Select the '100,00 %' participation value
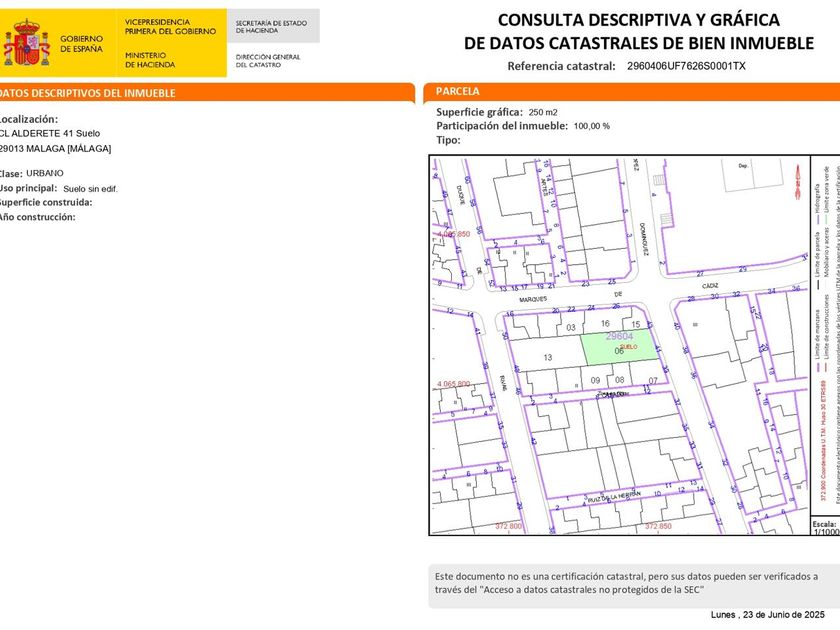Viewport: 840px width, 630px height. [x=591, y=126]
